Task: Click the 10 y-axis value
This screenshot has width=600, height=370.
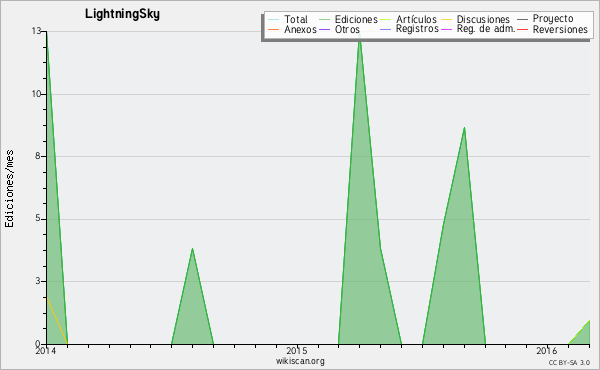Action: (x=36, y=94)
